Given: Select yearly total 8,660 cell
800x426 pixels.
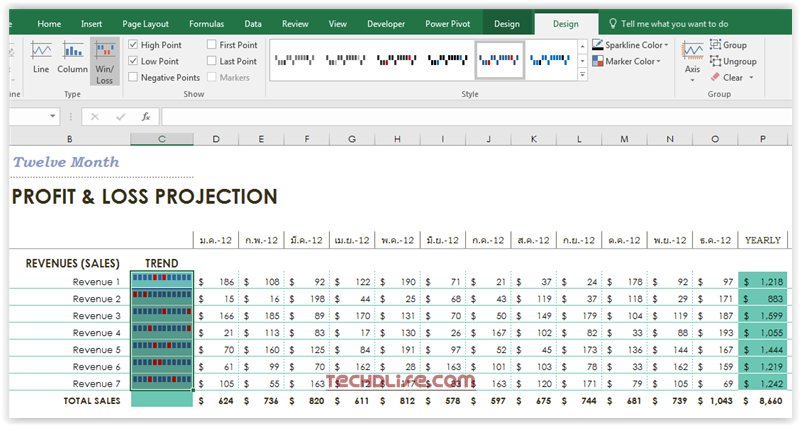Looking at the screenshot, I should [x=763, y=401].
